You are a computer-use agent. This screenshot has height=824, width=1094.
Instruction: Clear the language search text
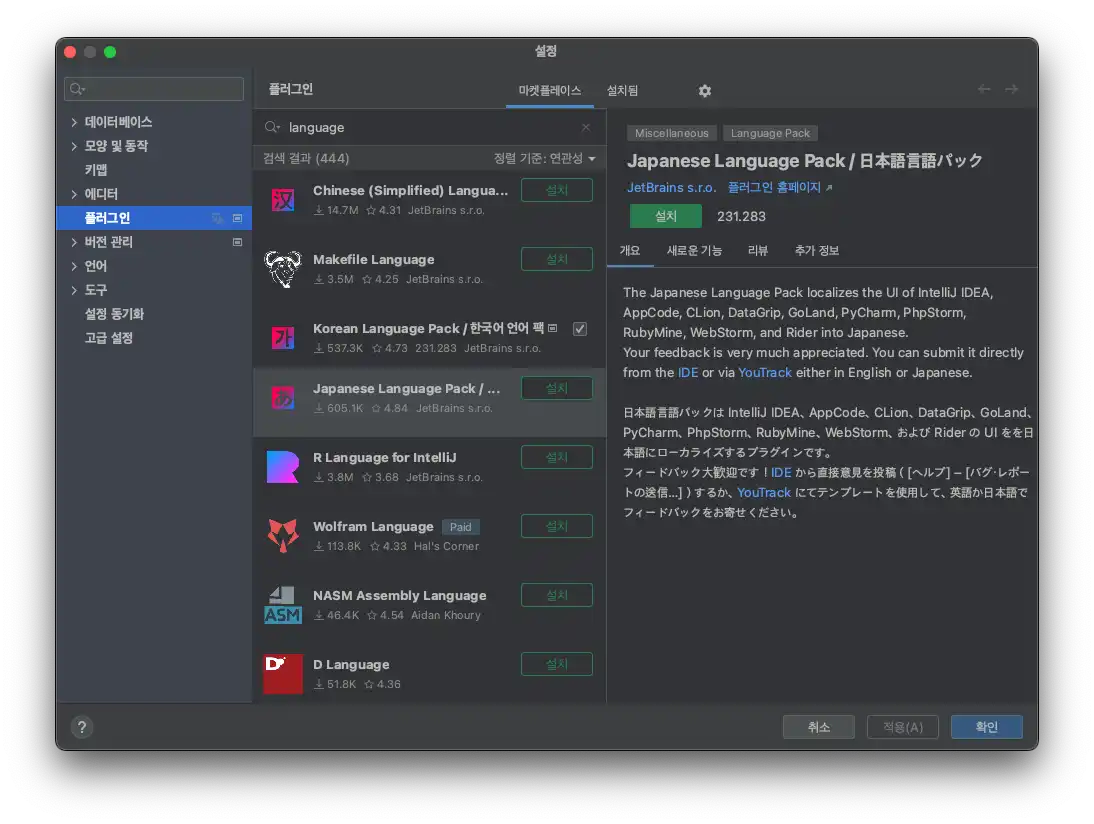point(585,127)
